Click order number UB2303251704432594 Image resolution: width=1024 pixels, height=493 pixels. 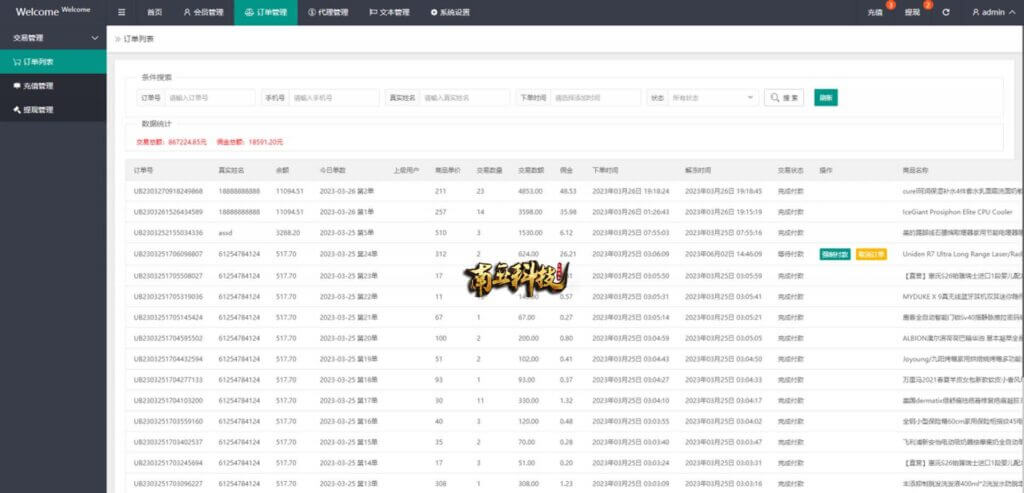click(x=168, y=359)
